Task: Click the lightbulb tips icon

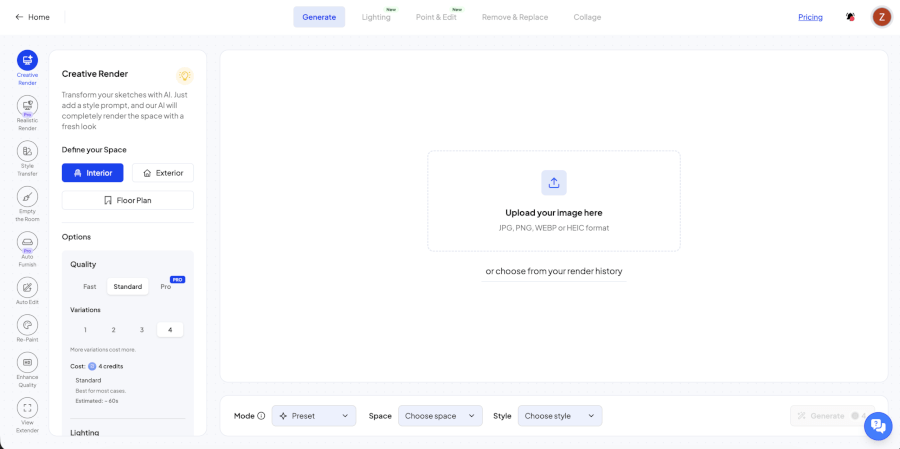Action: pos(184,75)
